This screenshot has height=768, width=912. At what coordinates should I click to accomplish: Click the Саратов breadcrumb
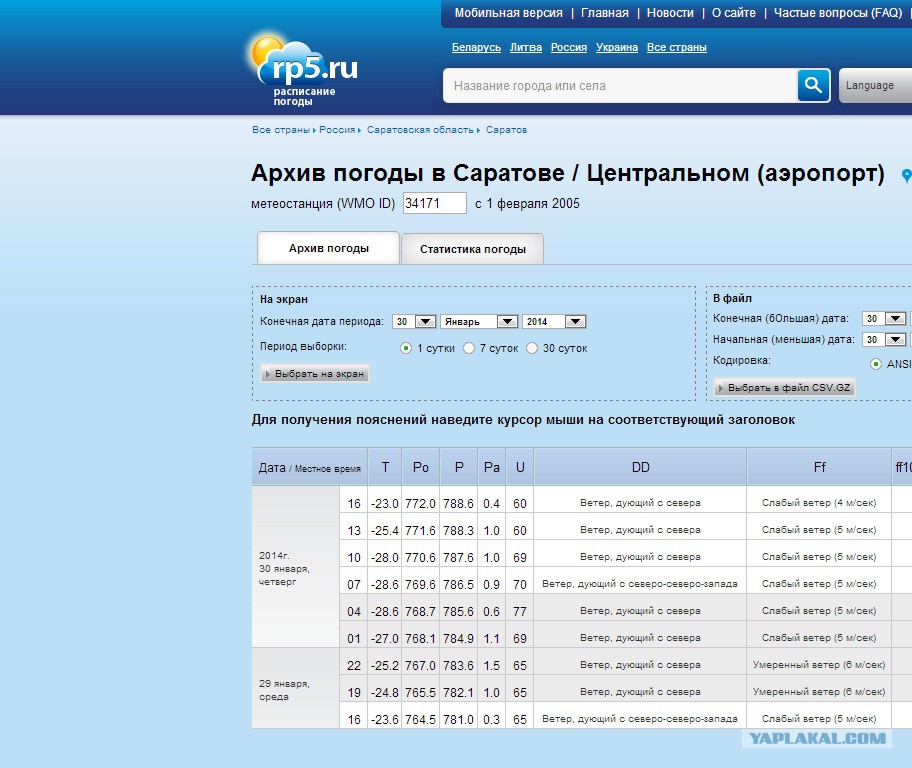[506, 130]
